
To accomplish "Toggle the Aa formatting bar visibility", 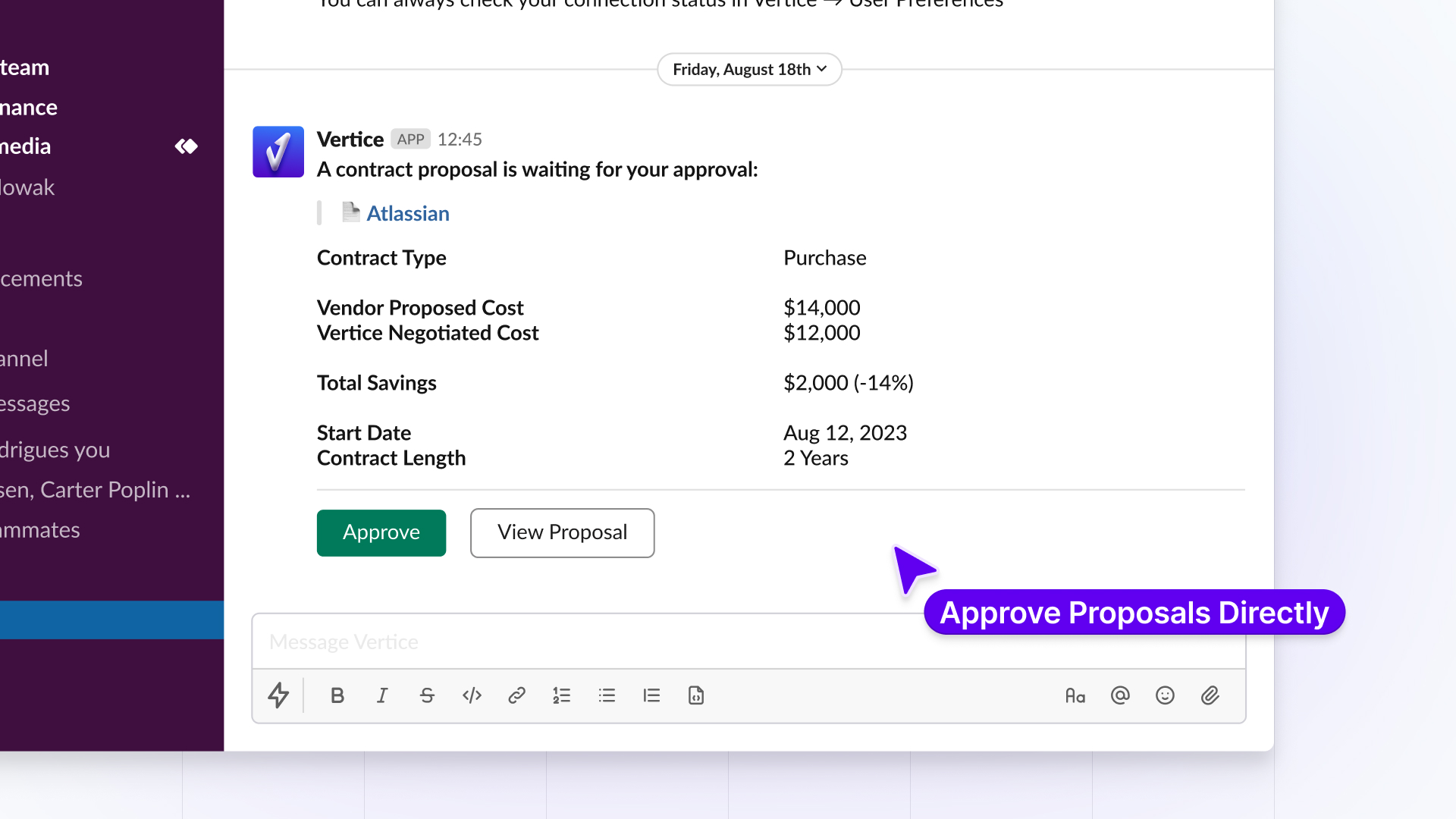I will (1075, 695).
